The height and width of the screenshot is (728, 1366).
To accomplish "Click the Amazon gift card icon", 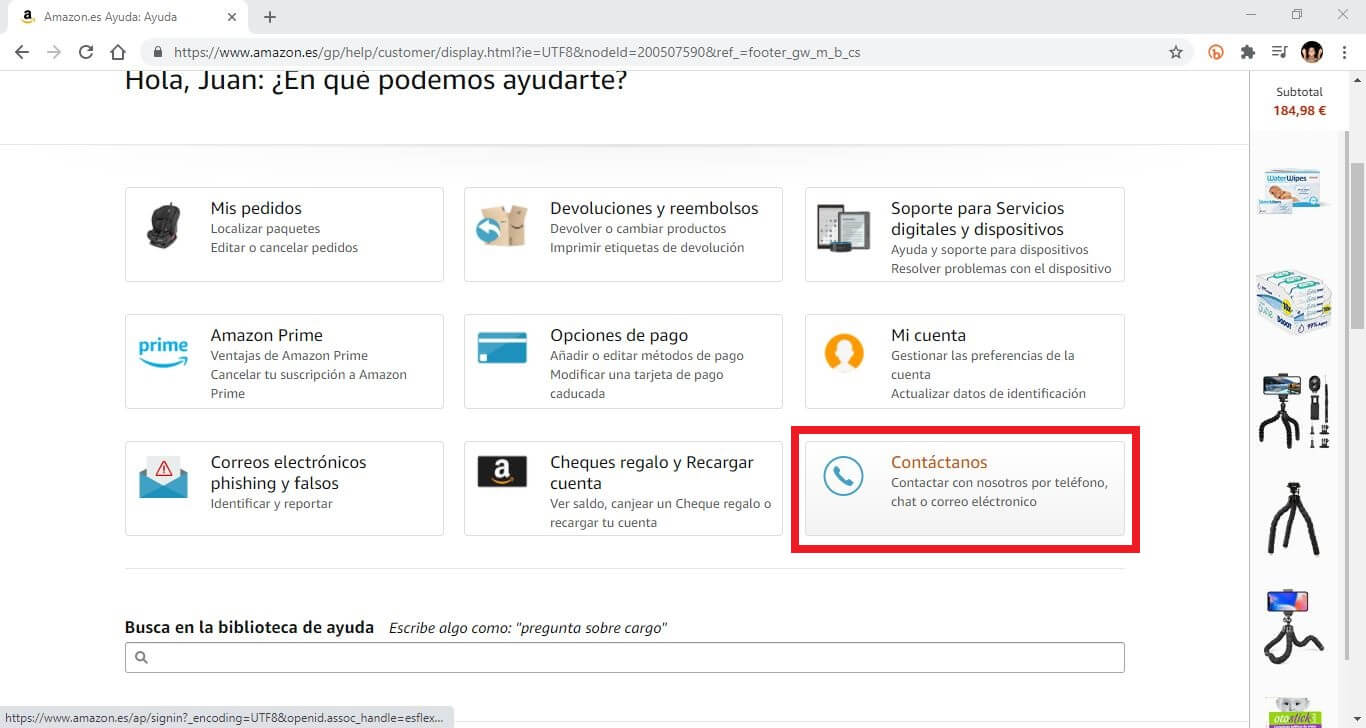I will coord(502,471).
